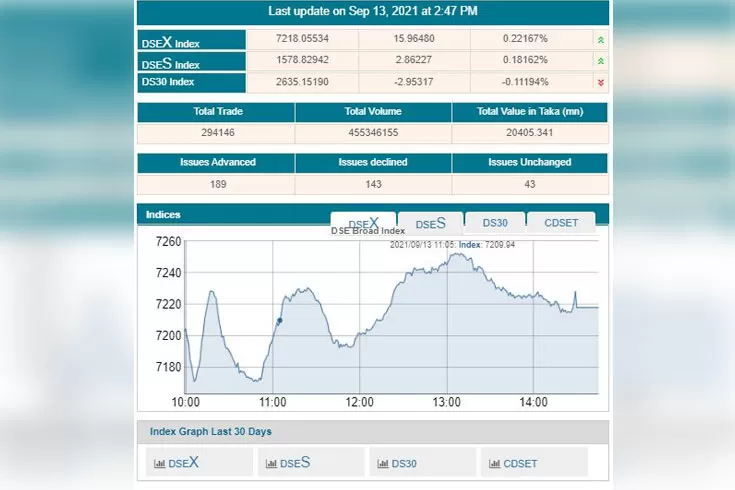Viewport: 735px width, 490px height.
Task: Switch to the DSEX indices tab
Action: pyautogui.click(x=363, y=222)
